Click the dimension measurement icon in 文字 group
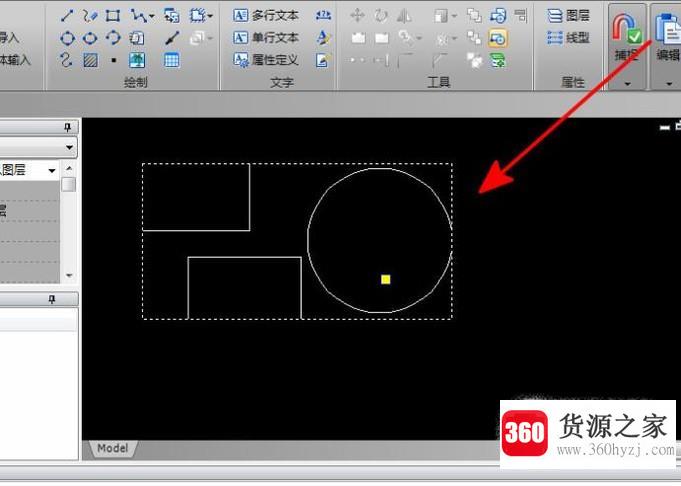 [323, 16]
